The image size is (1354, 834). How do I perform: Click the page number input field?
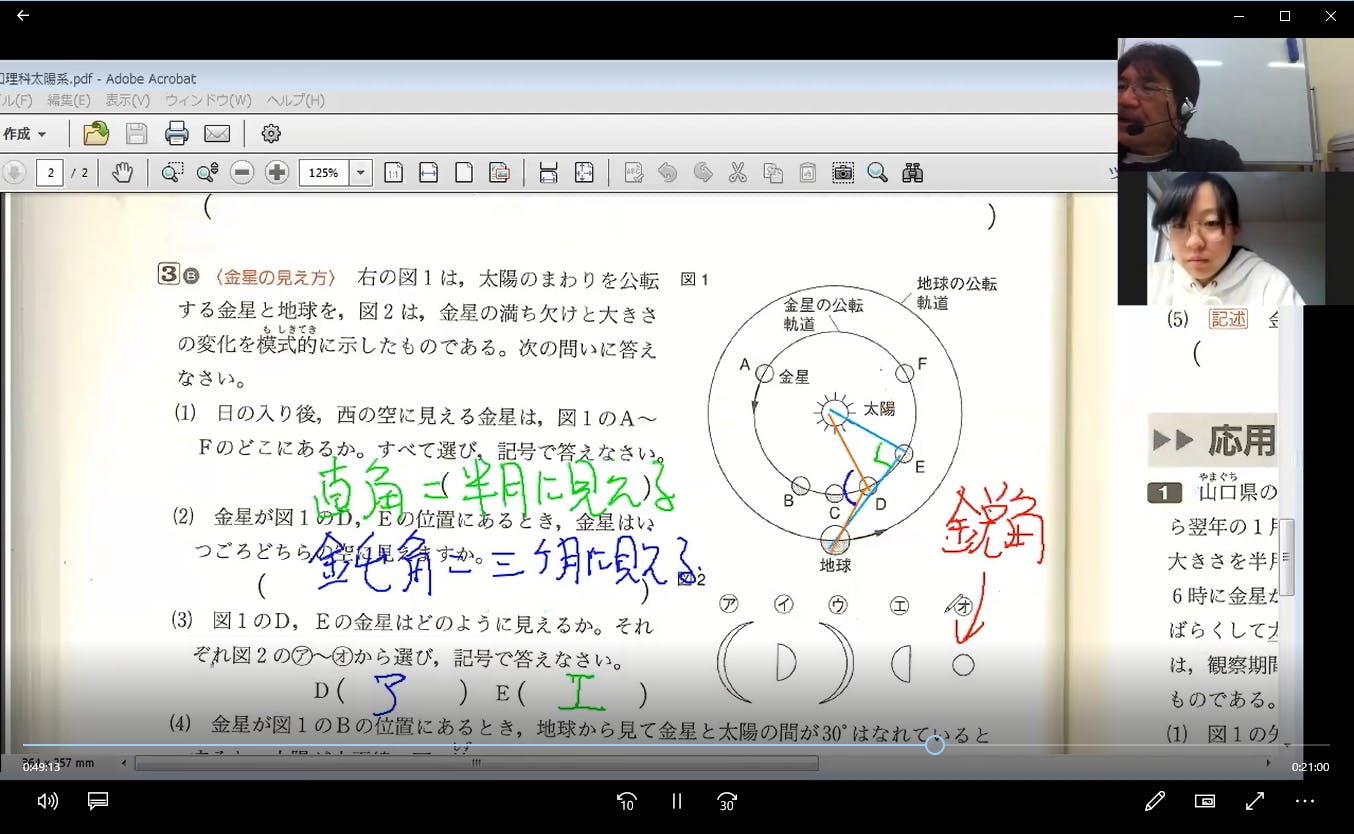pyautogui.click(x=50, y=173)
